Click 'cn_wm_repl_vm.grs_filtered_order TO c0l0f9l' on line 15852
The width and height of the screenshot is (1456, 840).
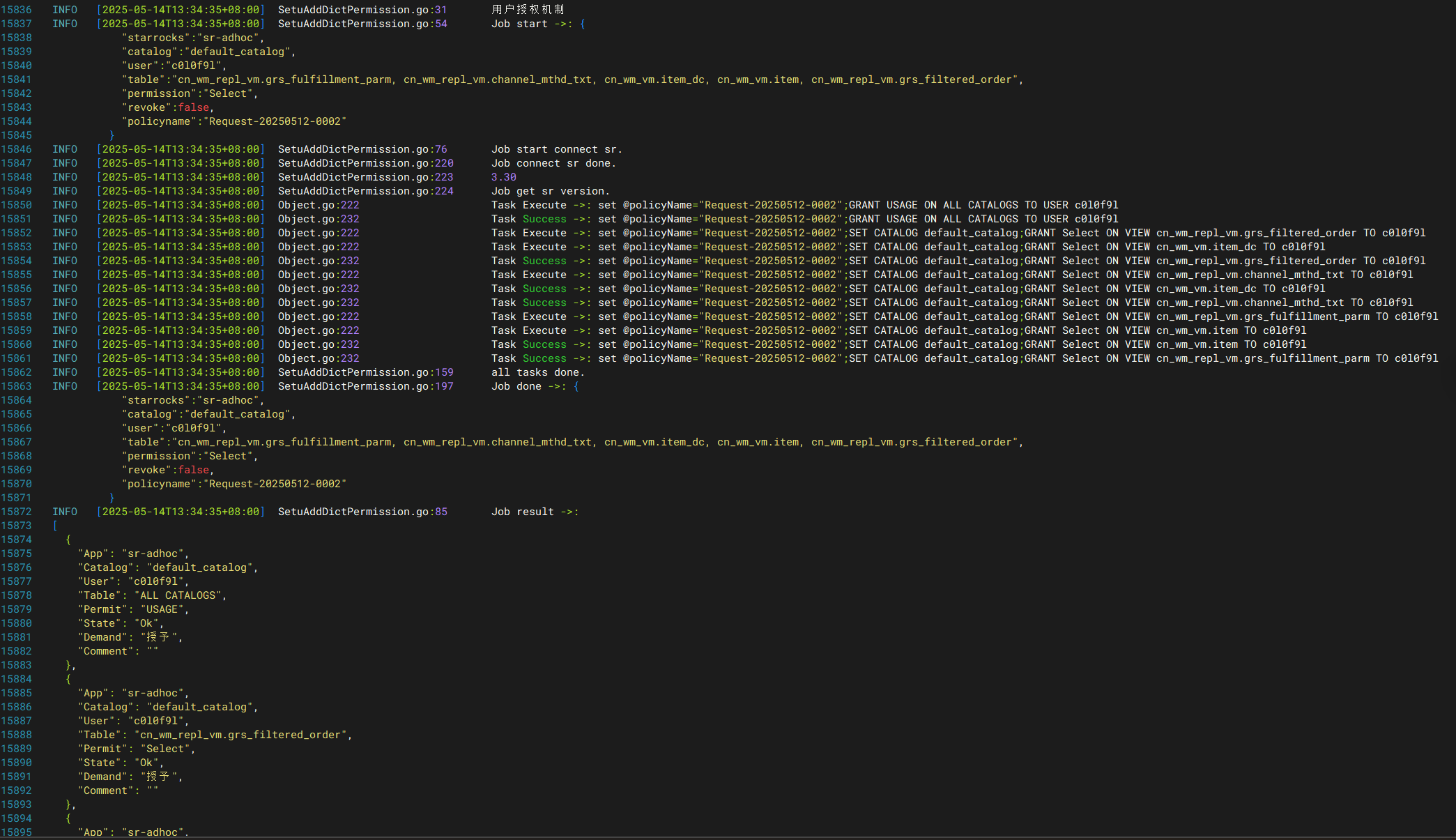[1291, 233]
